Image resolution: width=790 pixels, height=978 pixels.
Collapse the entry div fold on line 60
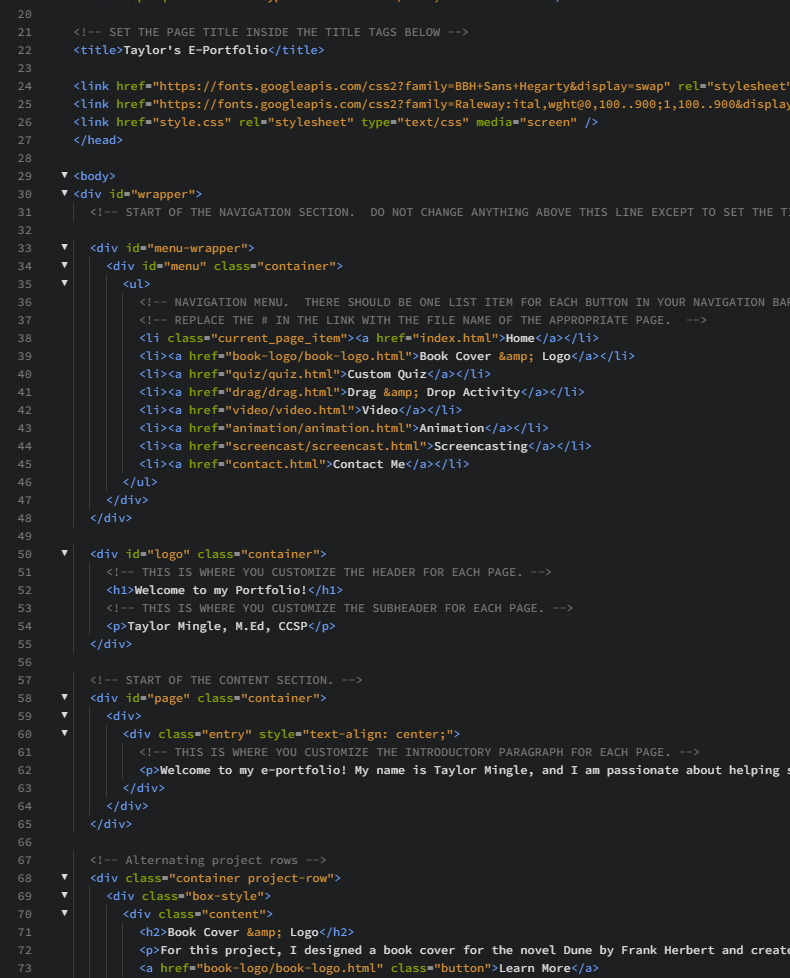[x=64, y=734]
